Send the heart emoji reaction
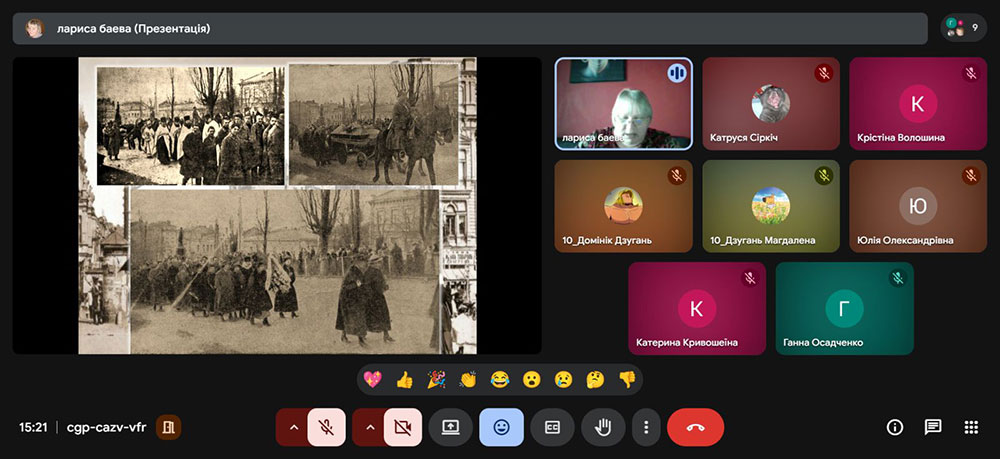This screenshot has height=459, width=1000. coord(373,380)
